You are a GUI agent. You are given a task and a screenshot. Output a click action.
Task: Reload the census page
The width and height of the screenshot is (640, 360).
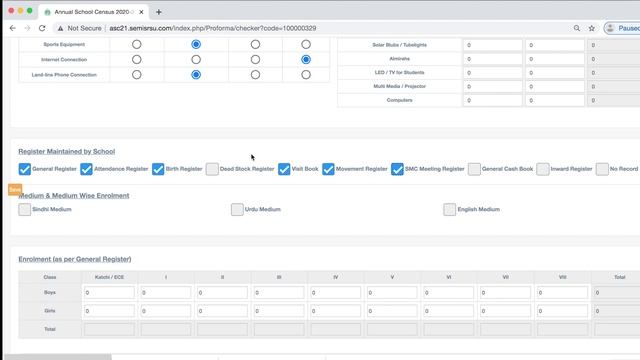tap(42, 28)
